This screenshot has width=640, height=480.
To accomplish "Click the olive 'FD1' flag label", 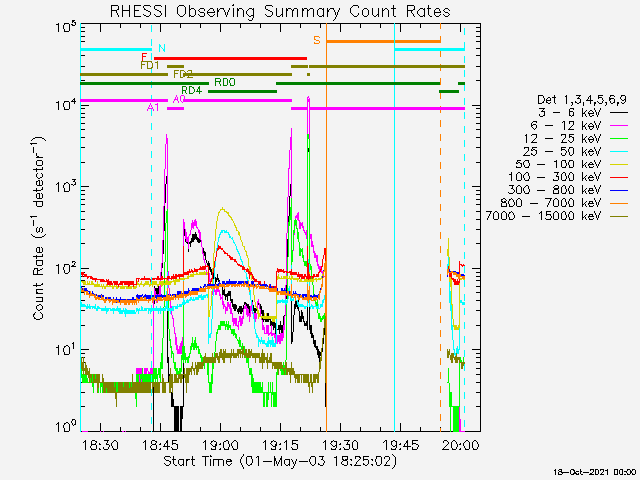I will [x=149, y=65].
